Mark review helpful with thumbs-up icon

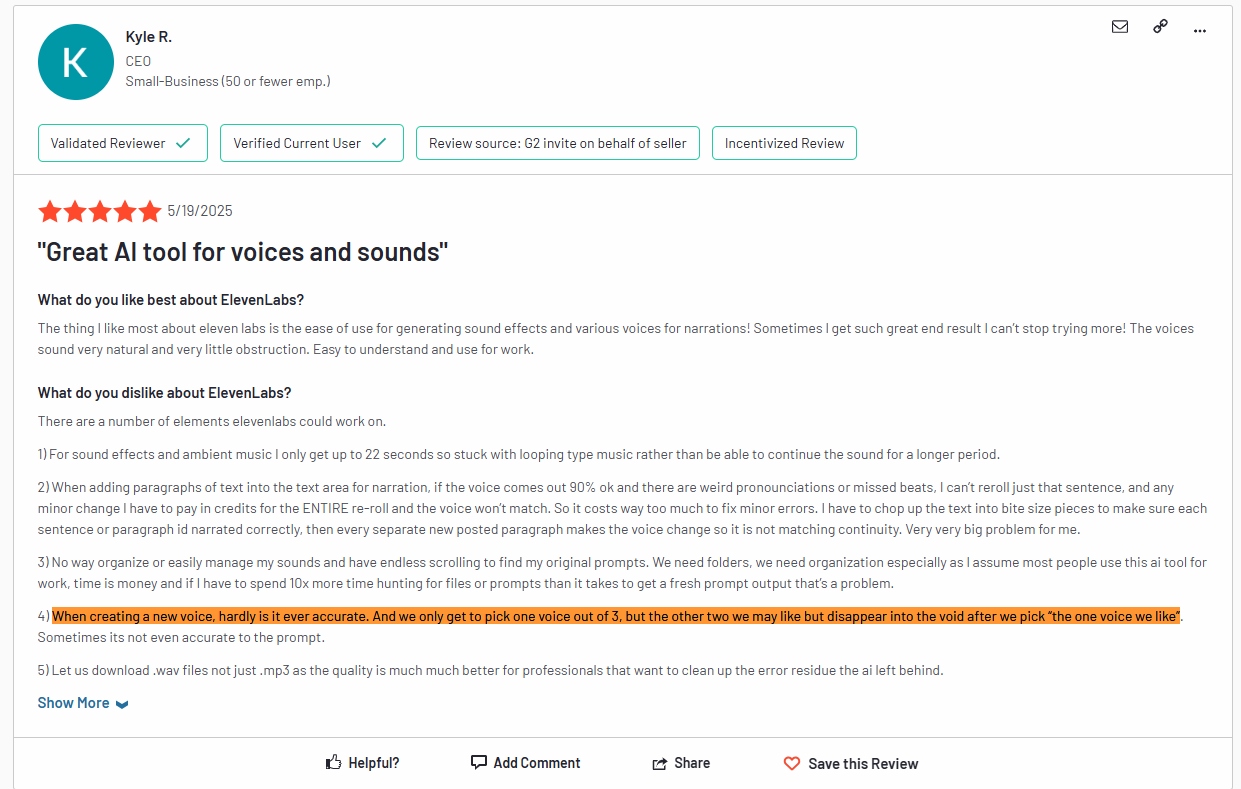tap(334, 763)
